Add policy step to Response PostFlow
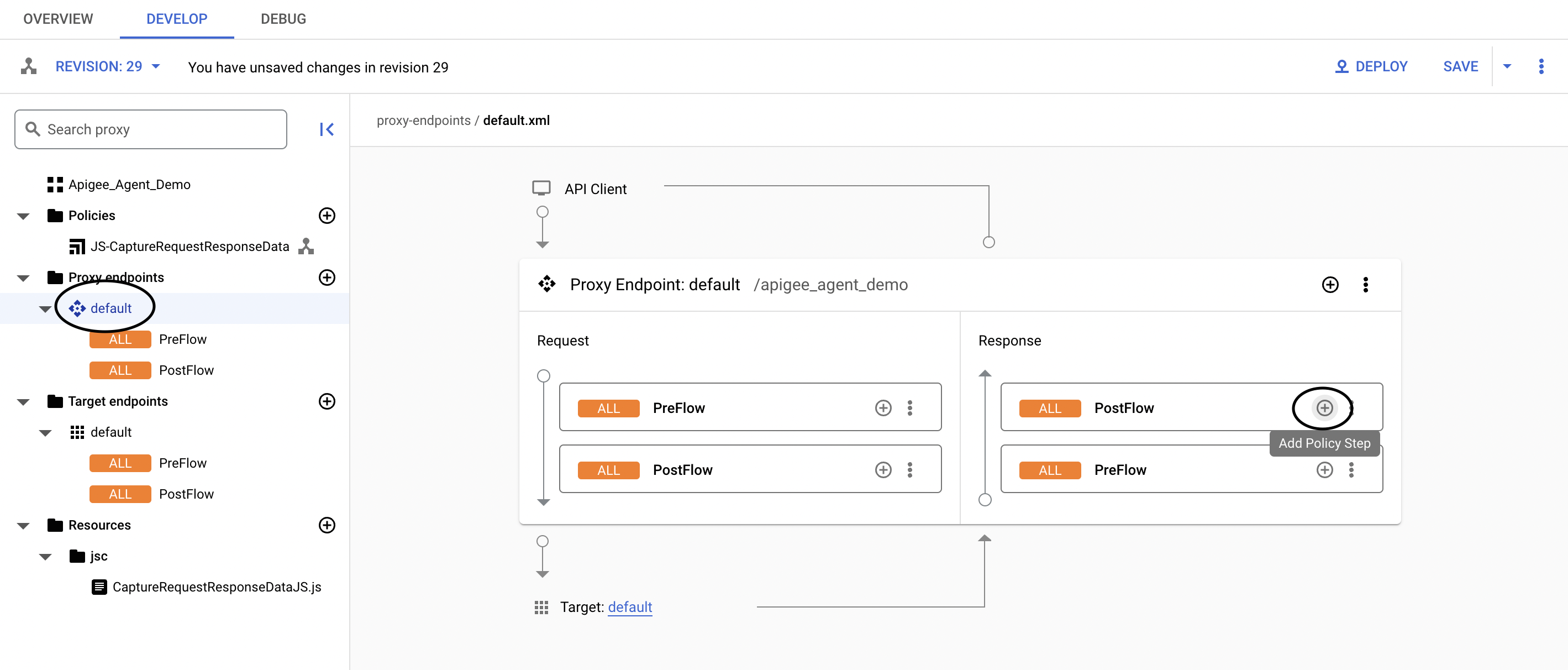Viewport: 1568px width, 670px height. coord(1324,408)
